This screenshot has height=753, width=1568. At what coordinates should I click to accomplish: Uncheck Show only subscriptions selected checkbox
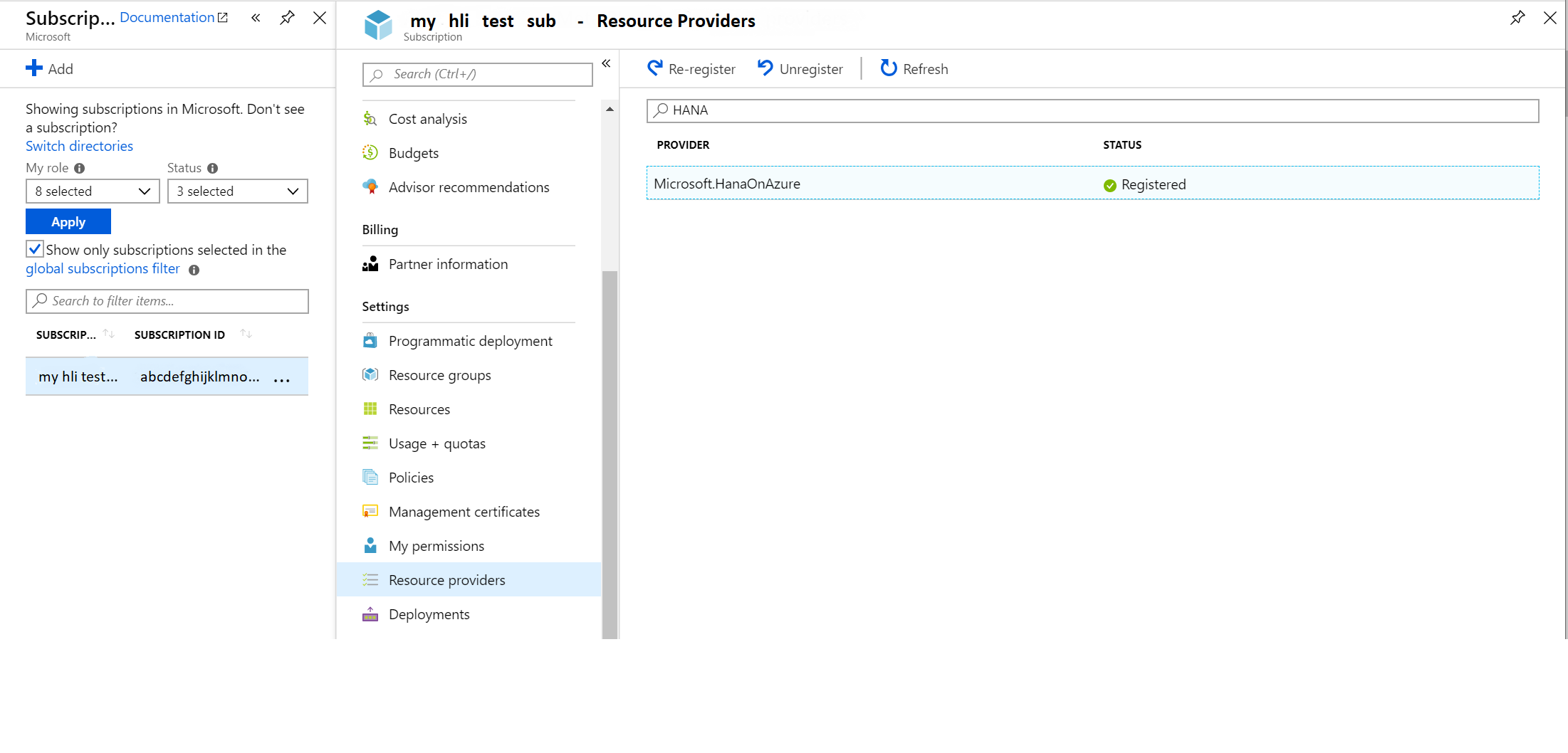35,249
